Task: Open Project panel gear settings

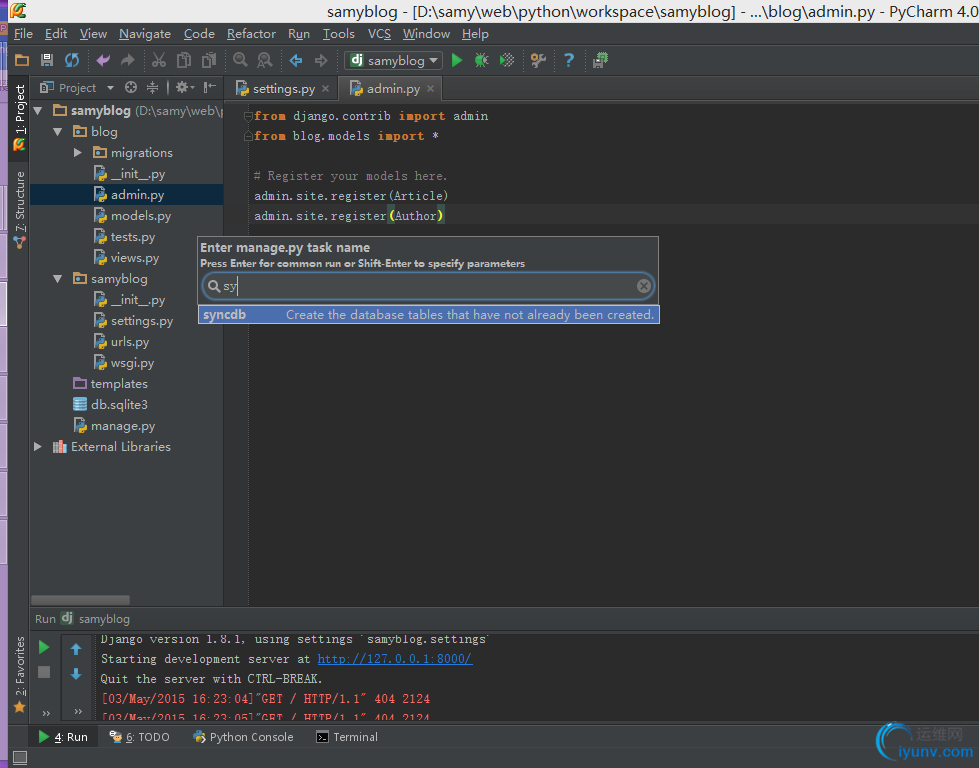Action: click(184, 87)
